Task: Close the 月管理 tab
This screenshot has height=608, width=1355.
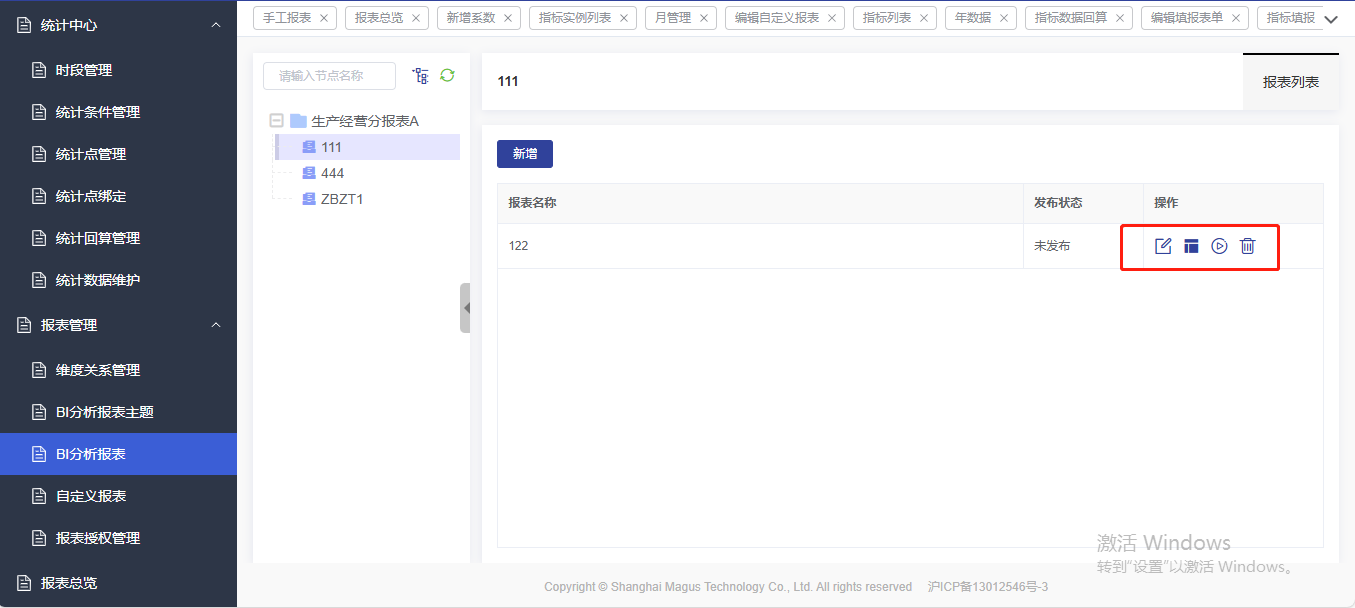Action: click(x=704, y=18)
